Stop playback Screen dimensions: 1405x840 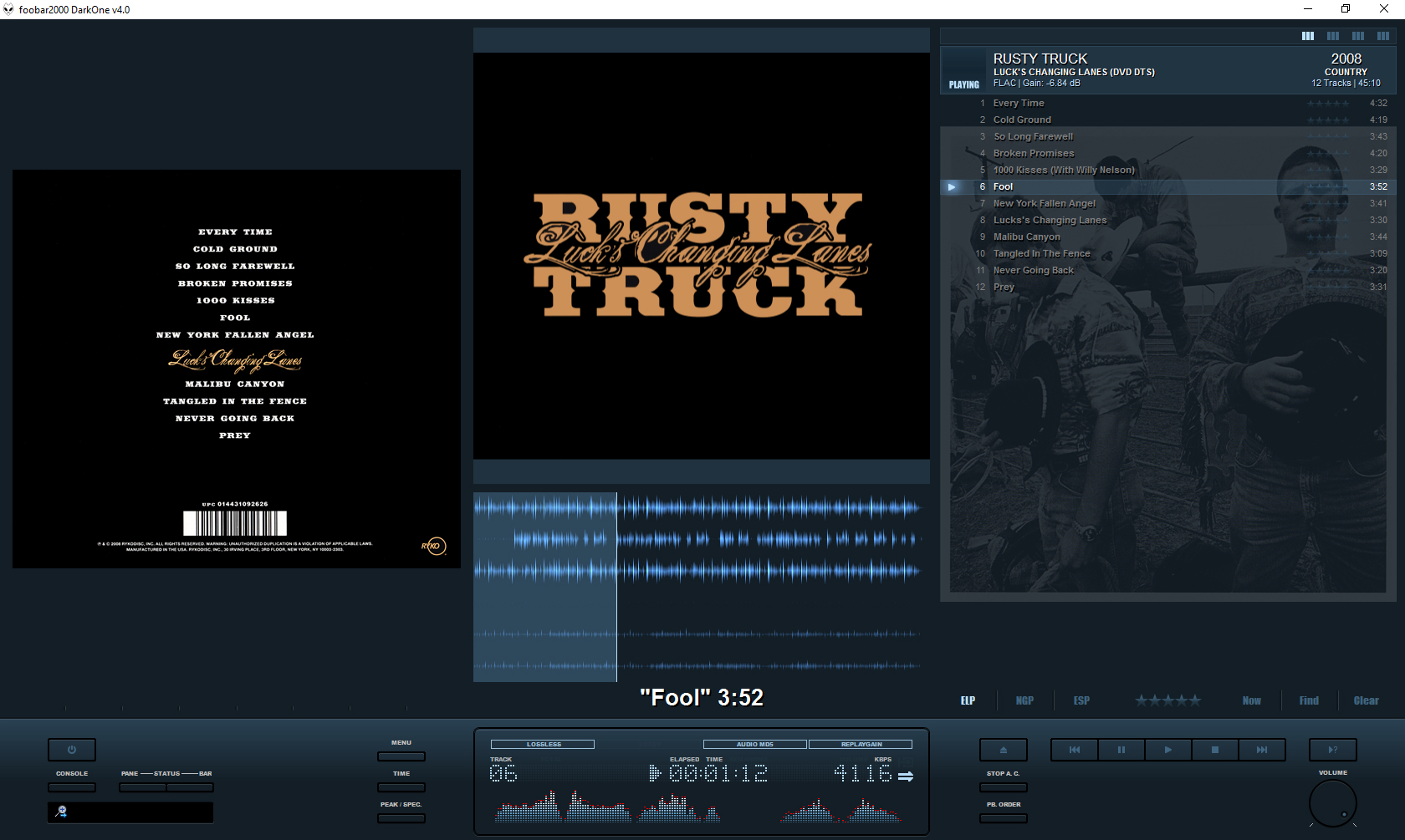click(x=1215, y=750)
